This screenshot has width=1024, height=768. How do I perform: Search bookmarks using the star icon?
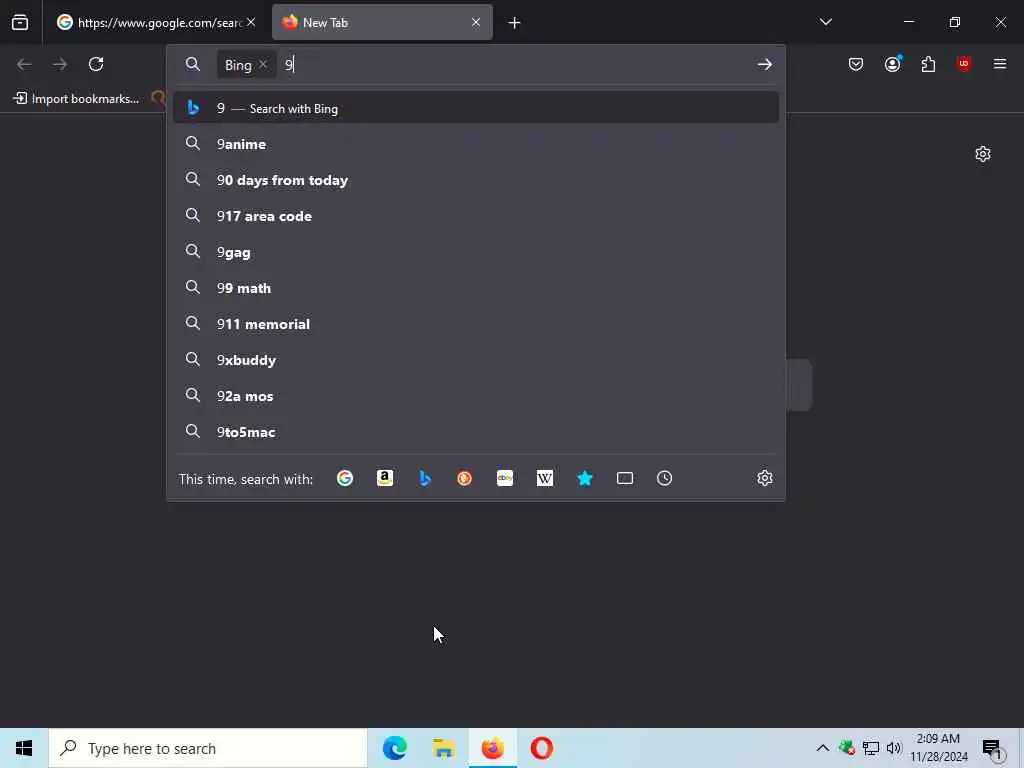point(584,478)
